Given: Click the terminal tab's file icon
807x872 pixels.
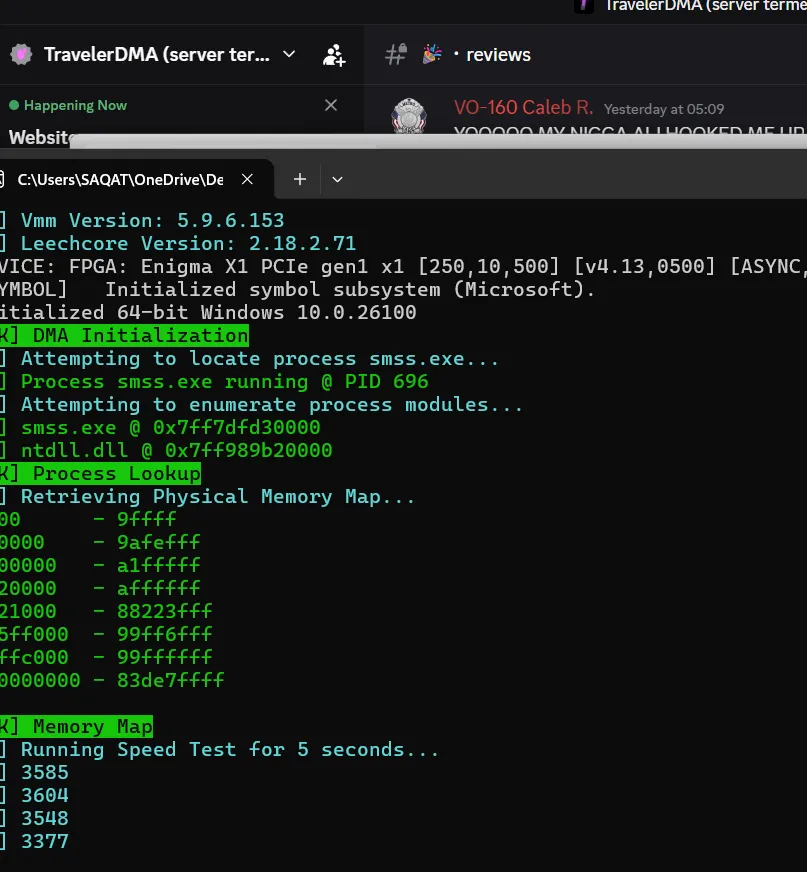Looking at the screenshot, I should coord(2,179).
